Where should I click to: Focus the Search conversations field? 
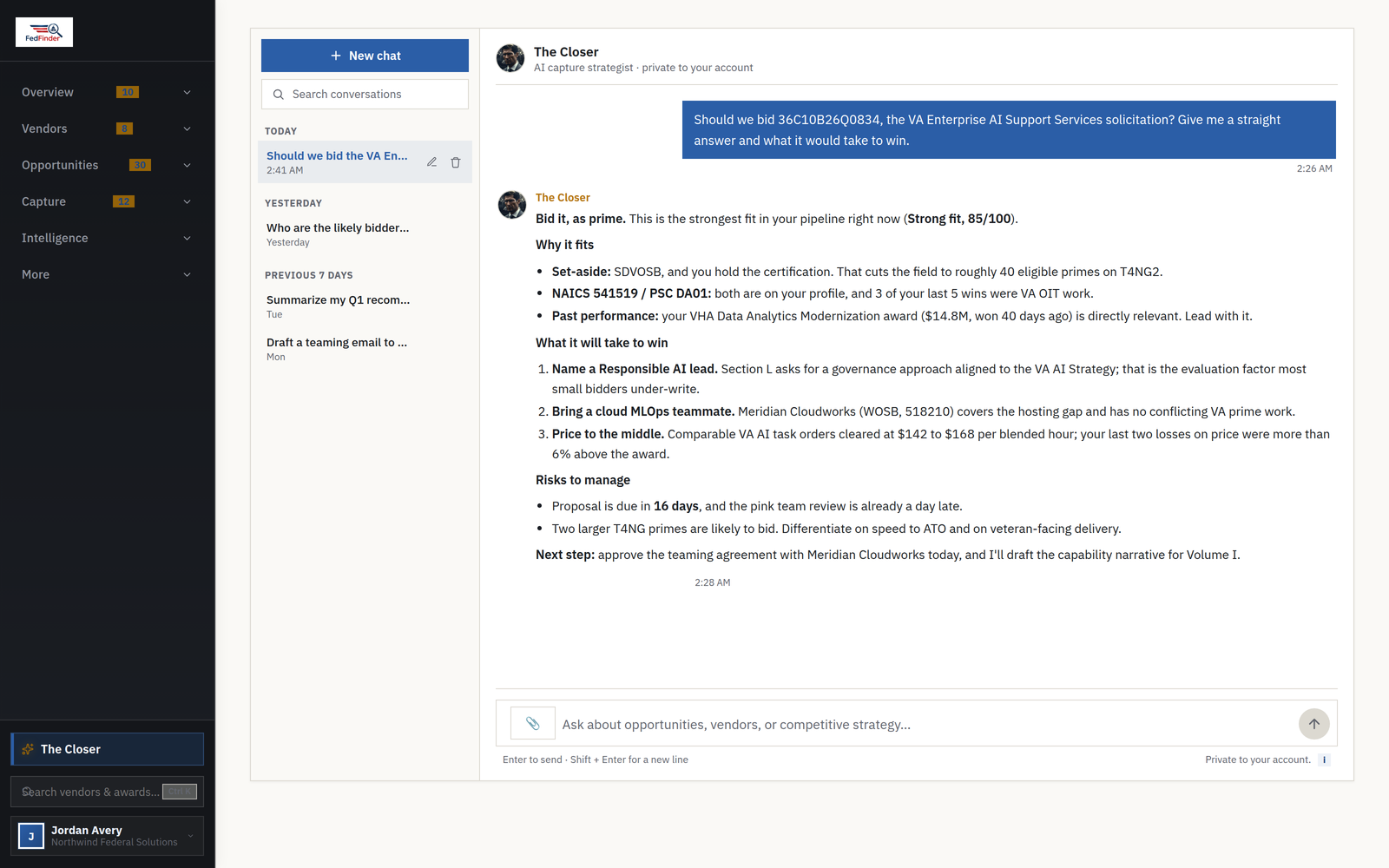click(x=365, y=95)
